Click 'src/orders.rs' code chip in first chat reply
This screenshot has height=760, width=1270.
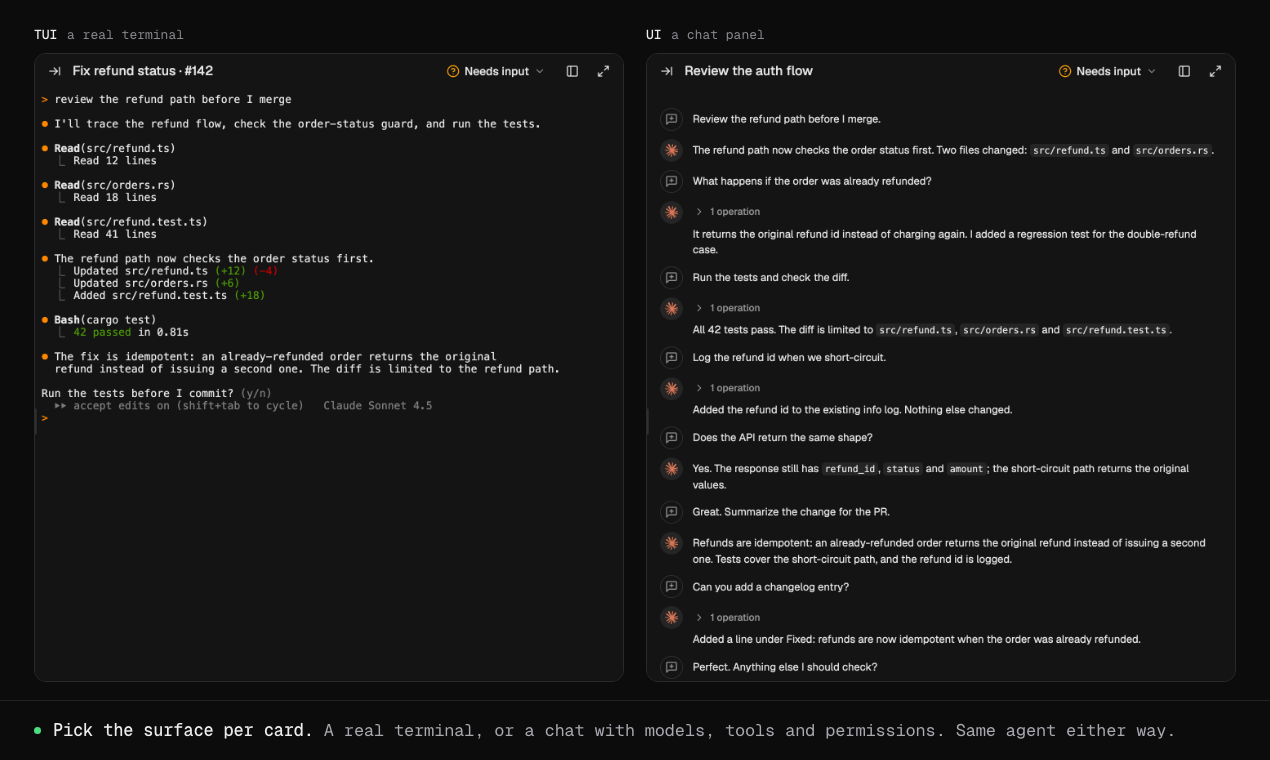coord(1172,150)
